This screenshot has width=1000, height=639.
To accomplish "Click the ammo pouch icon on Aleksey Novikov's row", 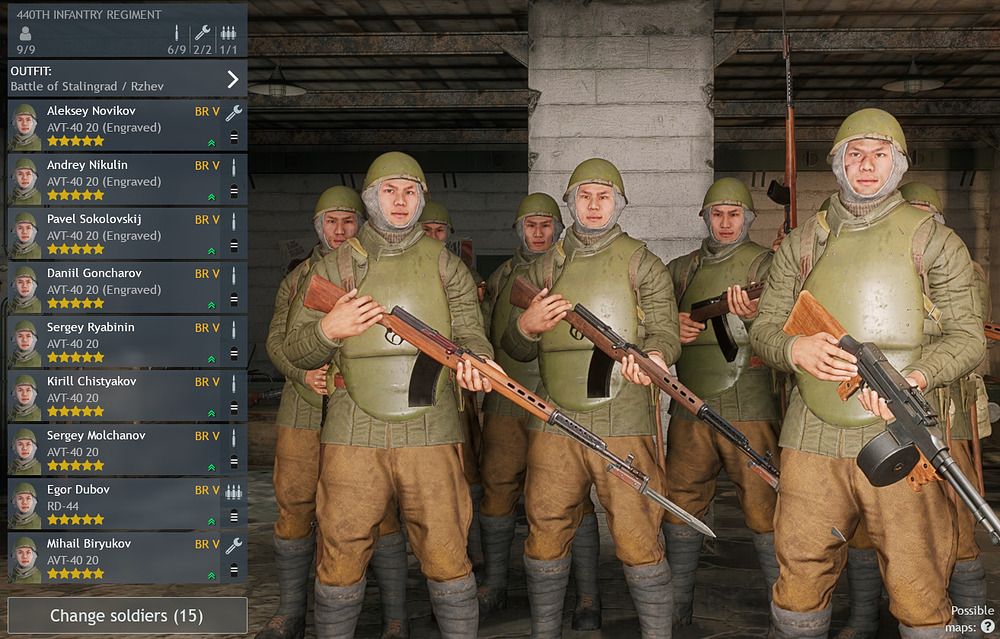I will pos(234,136).
